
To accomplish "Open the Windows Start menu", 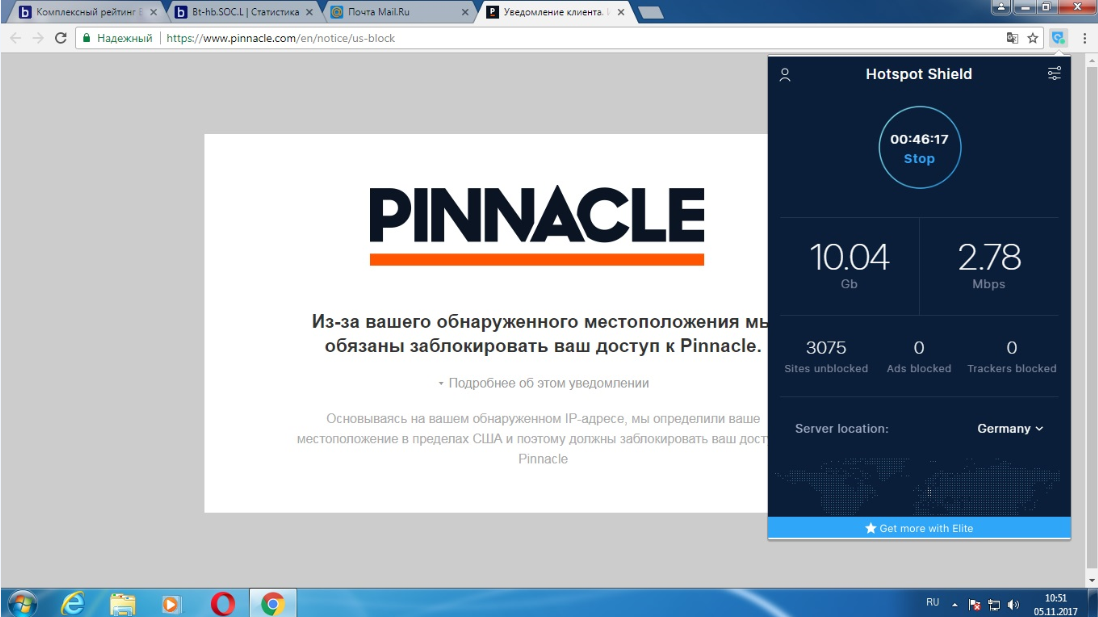I will click(22, 604).
